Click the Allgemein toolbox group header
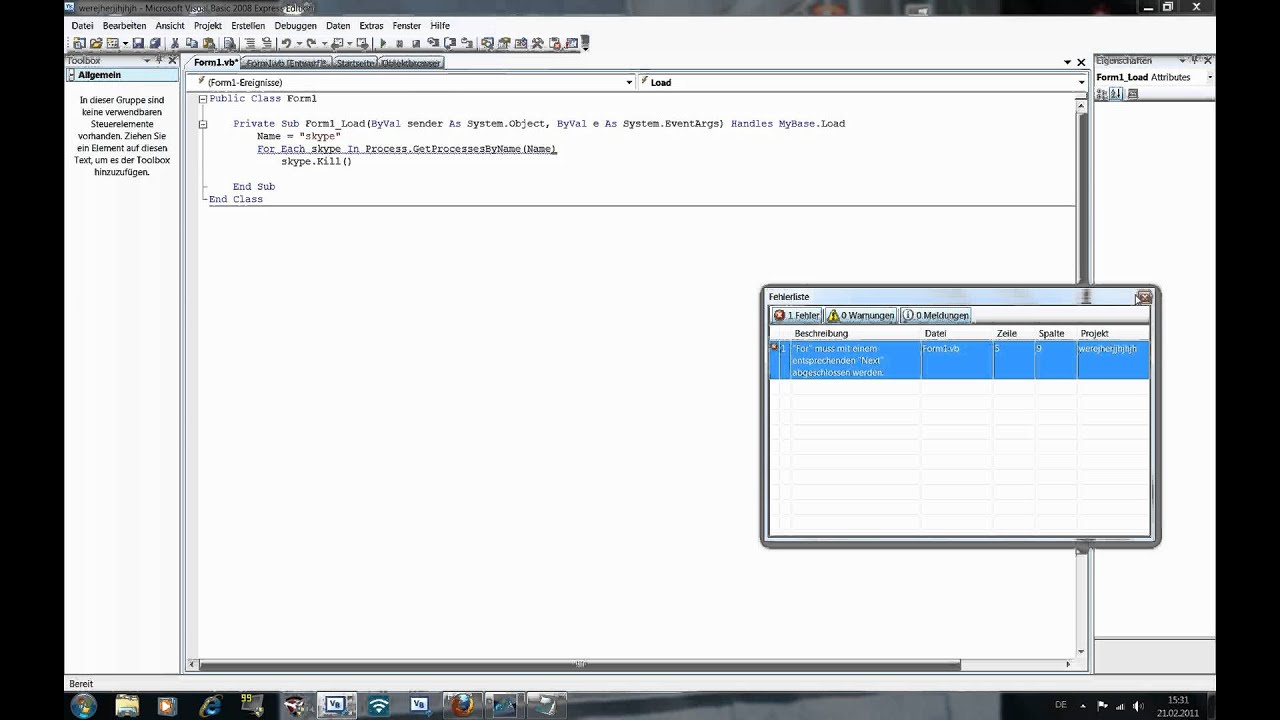This screenshot has width=1280, height=720. 122,75
